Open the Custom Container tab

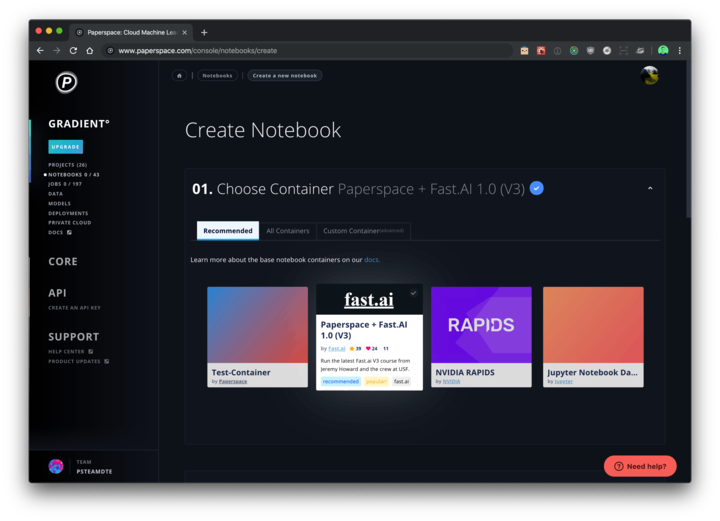pos(363,231)
